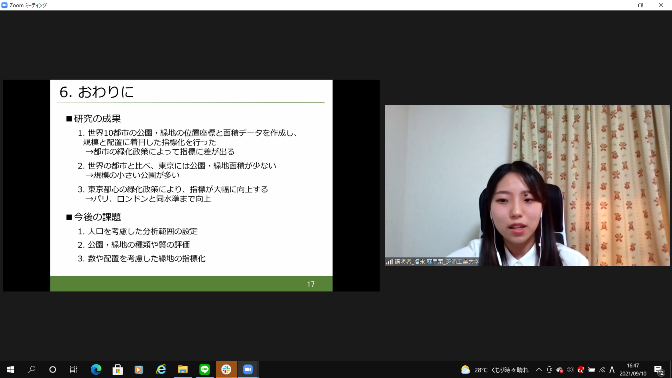Open Microsoft Store from taskbar

tap(117, 369)
